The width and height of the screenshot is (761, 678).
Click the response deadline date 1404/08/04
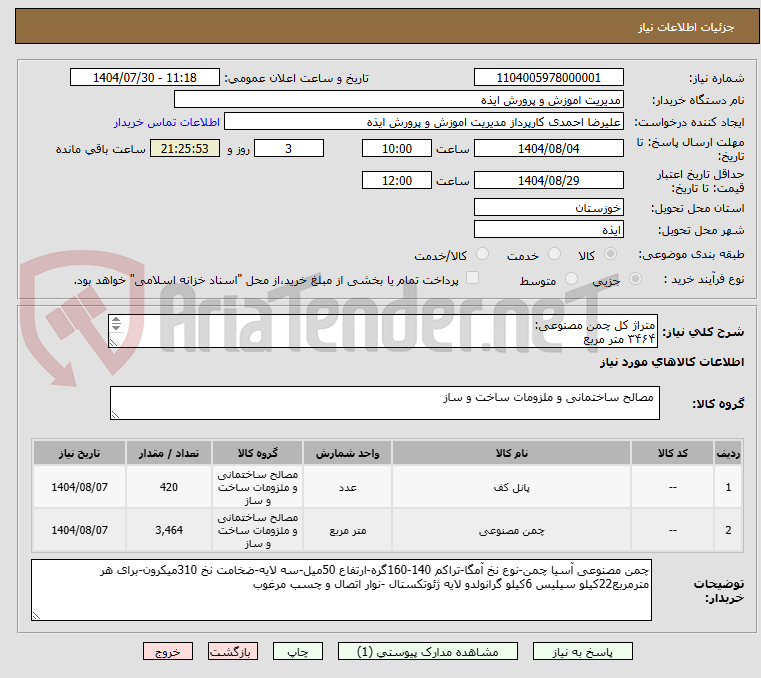pos(548,148)
